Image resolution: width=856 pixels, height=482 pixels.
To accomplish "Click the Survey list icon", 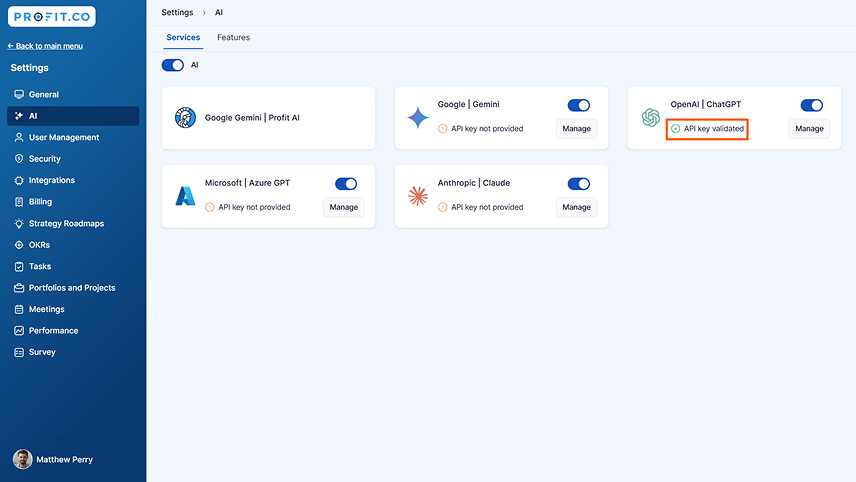I will click(19, 352).
